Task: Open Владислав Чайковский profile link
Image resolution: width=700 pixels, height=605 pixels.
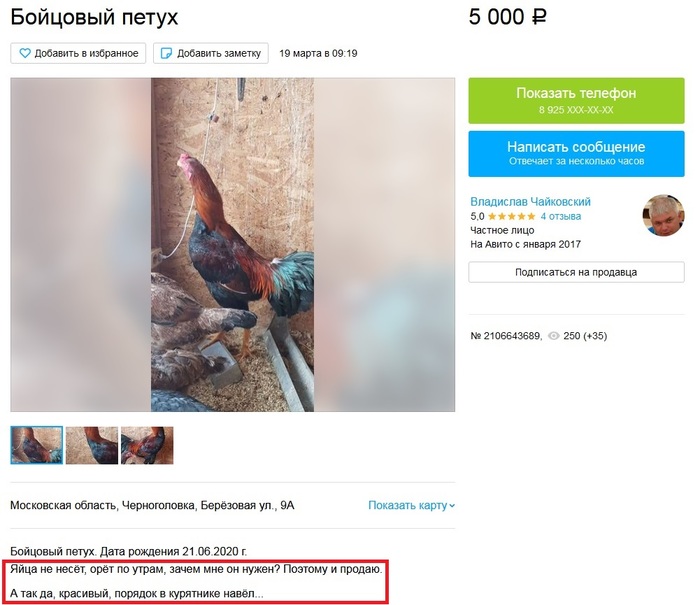Action: (530, 202)
